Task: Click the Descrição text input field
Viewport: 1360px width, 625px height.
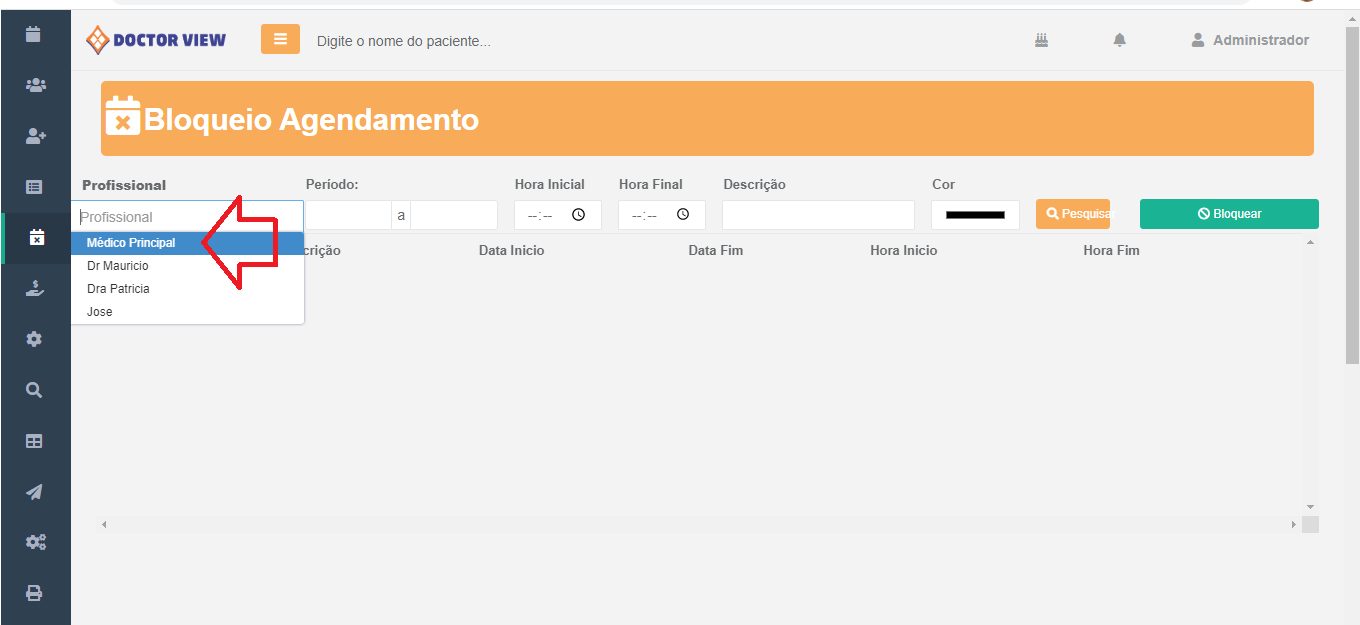Action: point(817,215)
